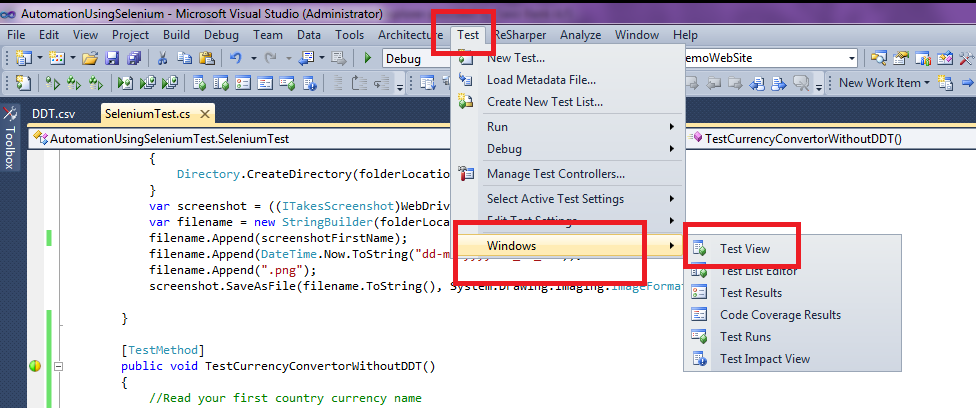Viewport: 976px width, 409px height.
Task: Select Code Coverage Results in submenu
Action: point(792,315)
